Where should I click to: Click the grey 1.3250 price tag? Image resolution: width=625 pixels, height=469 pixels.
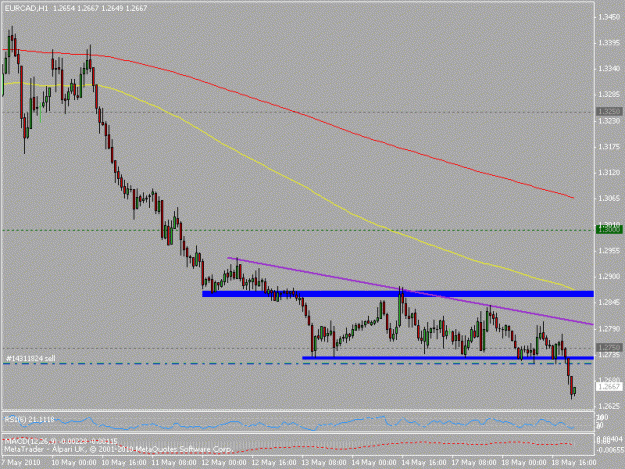tap(609, 112)
